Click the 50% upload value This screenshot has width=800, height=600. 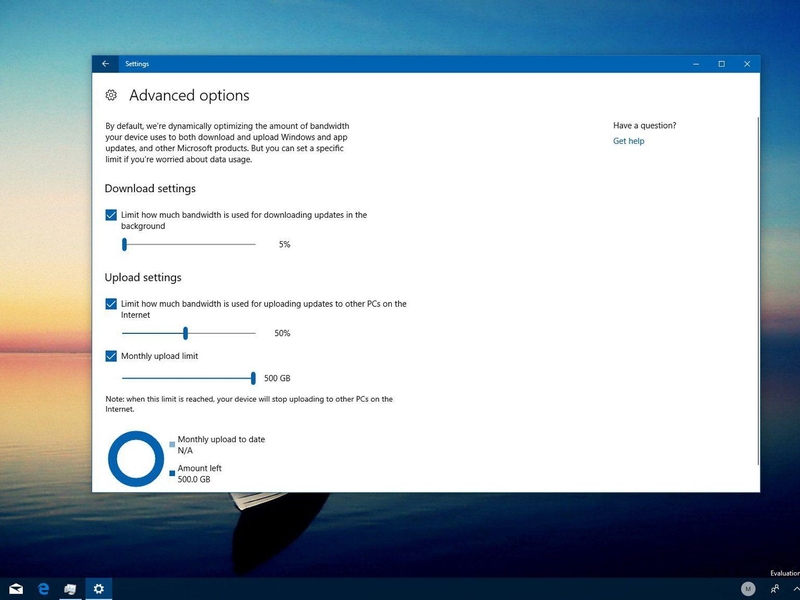282,333
